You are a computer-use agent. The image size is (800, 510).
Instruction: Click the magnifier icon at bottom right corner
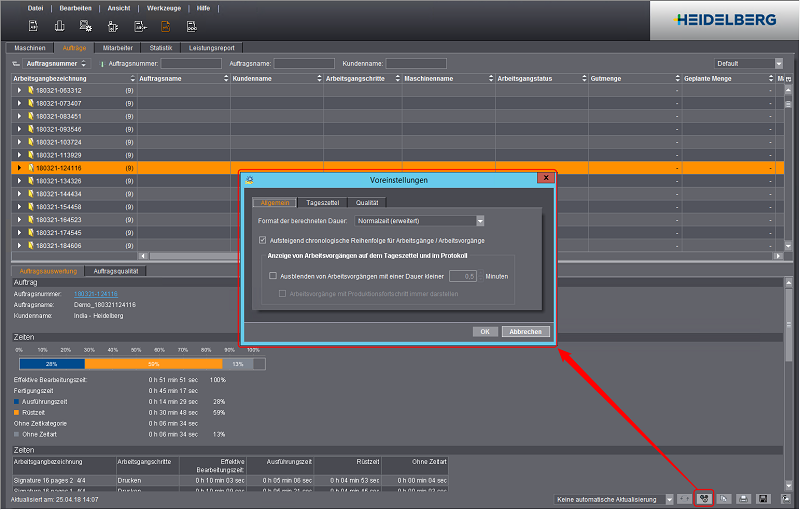(787, 497)
